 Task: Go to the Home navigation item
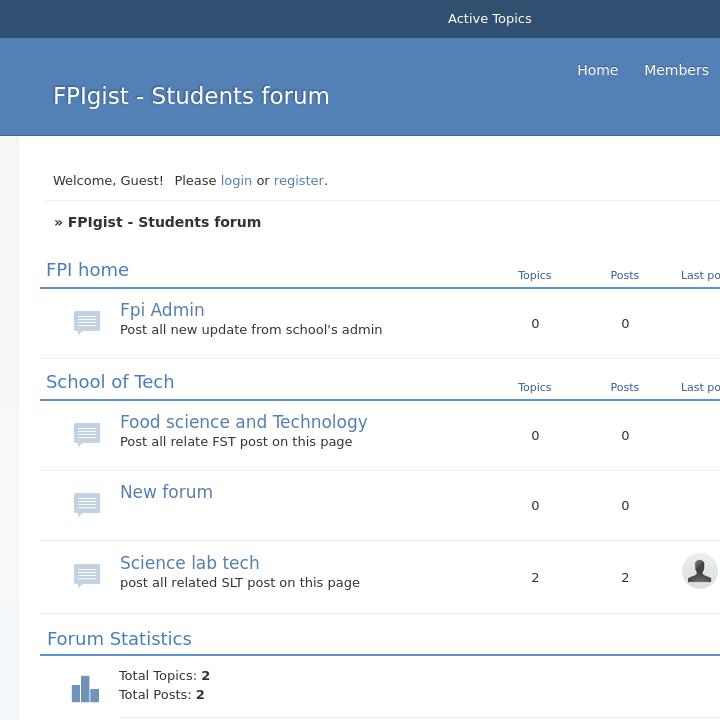click(597, 70)
